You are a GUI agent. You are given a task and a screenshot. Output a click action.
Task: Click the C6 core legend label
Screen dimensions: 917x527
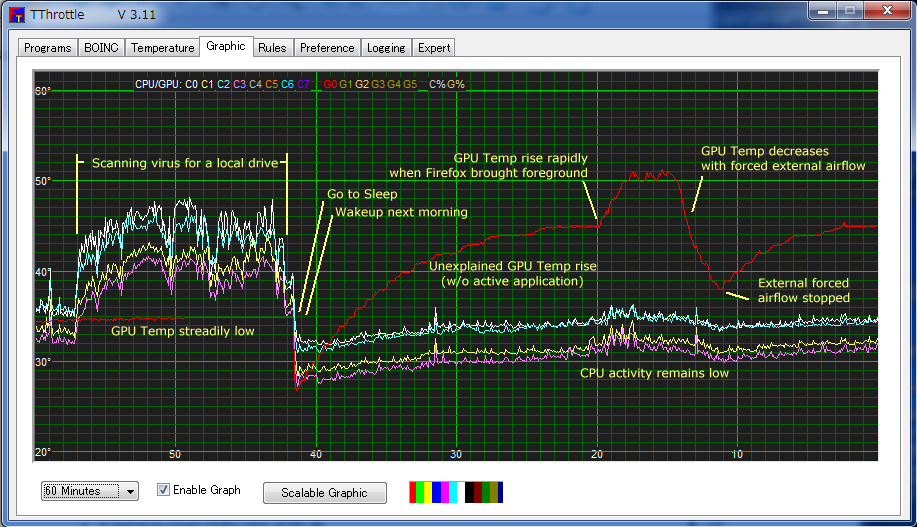[287, 84]
